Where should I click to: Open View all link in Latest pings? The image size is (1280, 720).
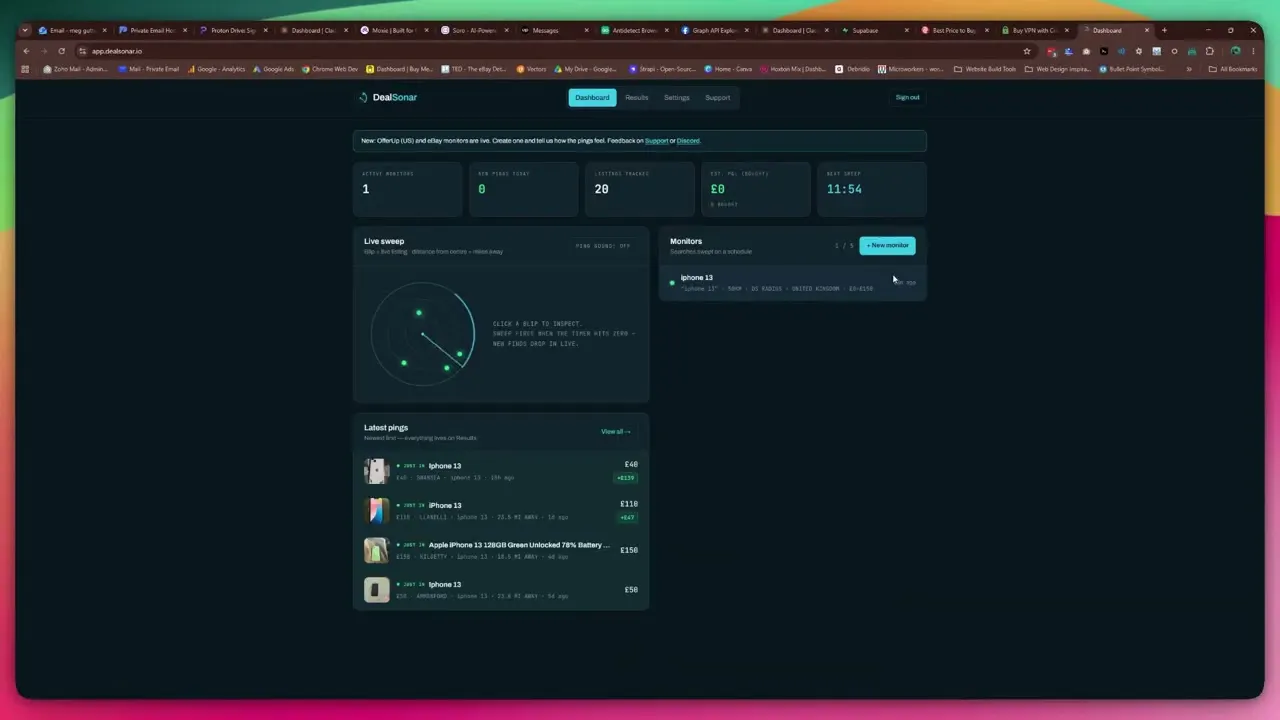[x=616, y=431]
